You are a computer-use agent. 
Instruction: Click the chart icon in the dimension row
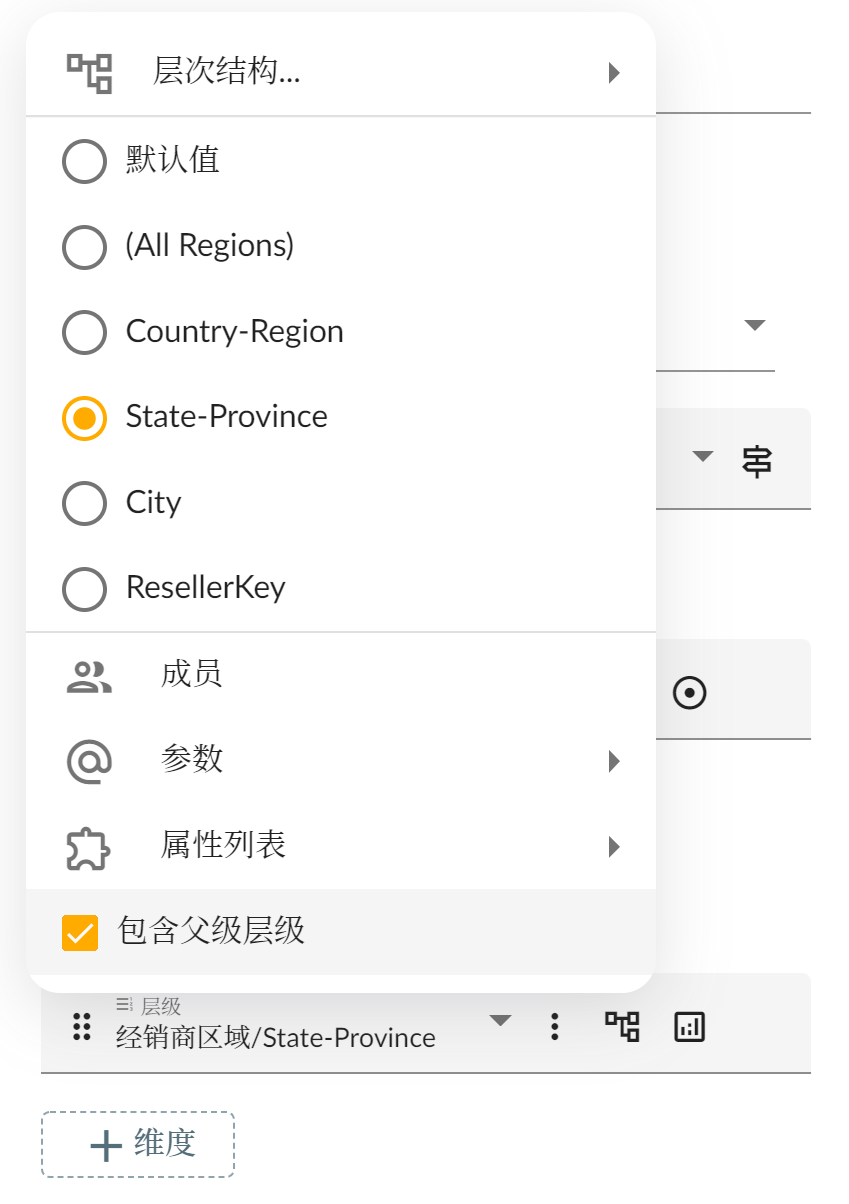tap(690, 1026)
